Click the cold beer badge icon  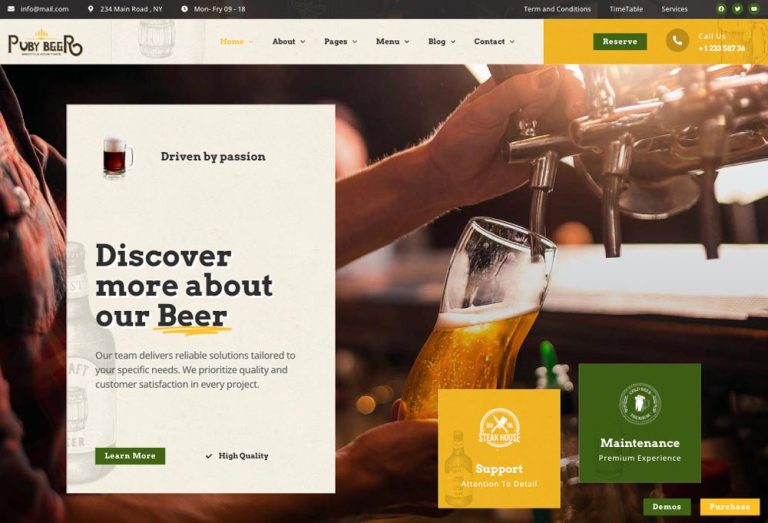640,404
